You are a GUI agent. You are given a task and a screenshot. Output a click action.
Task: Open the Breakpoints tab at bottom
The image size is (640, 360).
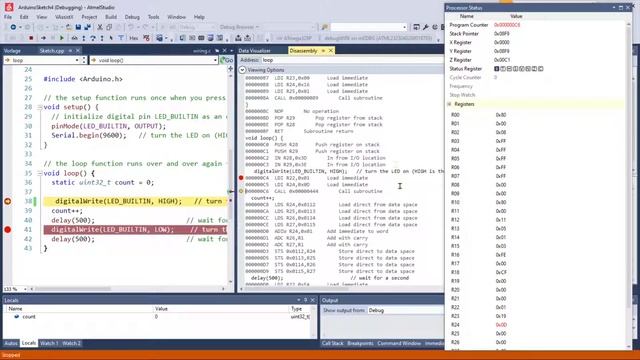point(360,343)
